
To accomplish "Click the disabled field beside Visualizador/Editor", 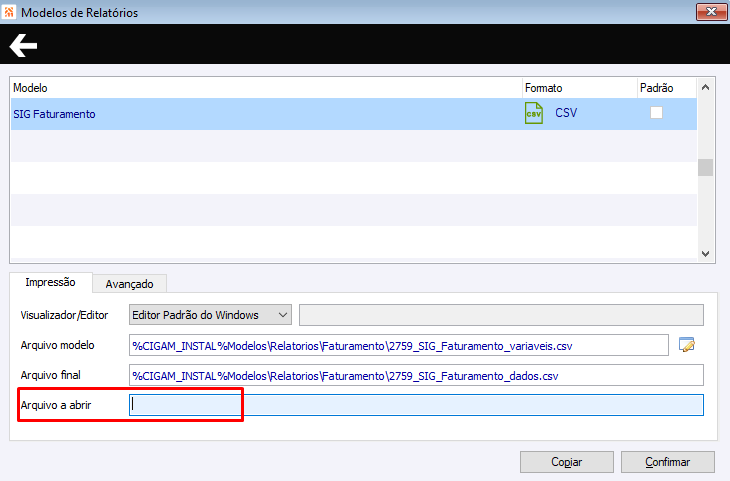I will click(501, 315).
